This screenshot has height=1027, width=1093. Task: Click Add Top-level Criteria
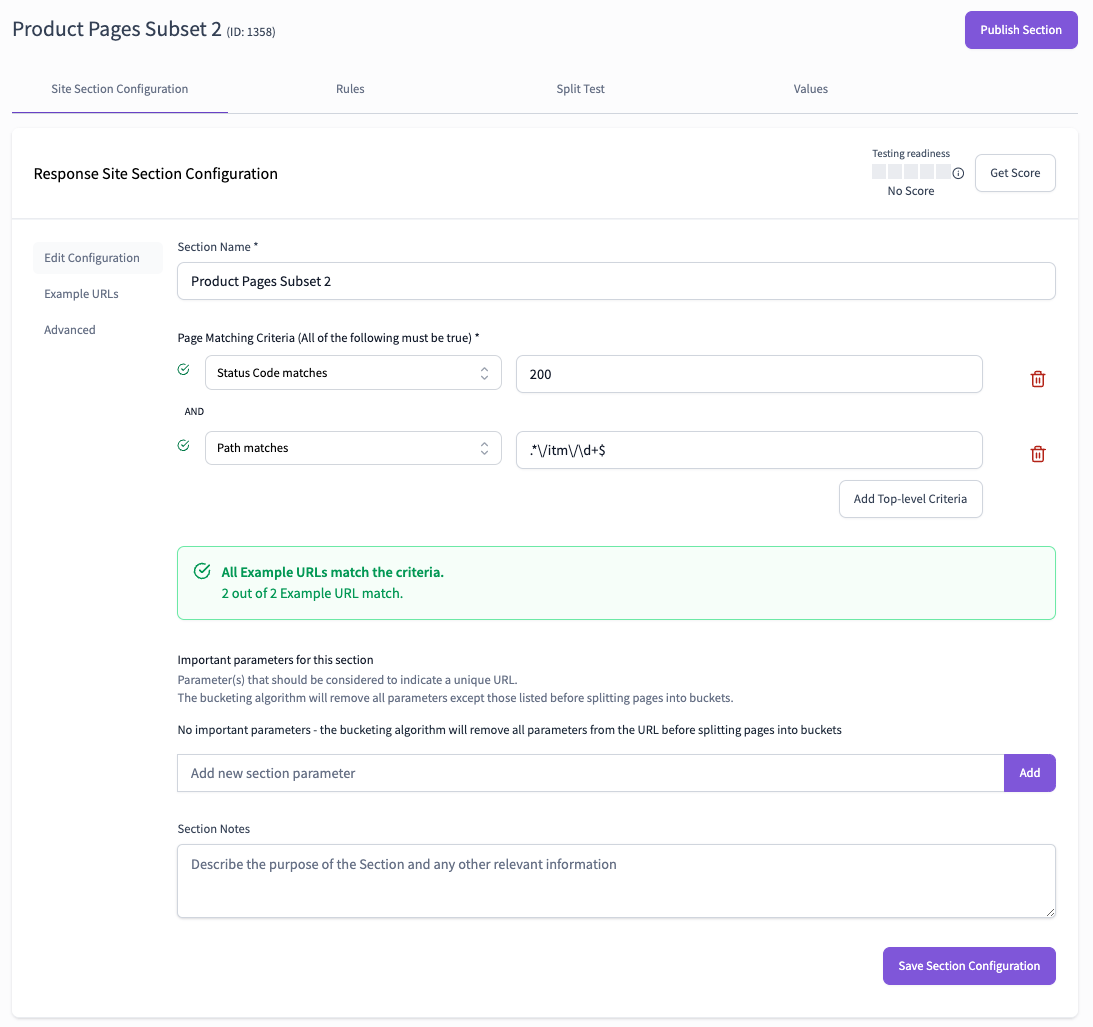coord(910,499)
